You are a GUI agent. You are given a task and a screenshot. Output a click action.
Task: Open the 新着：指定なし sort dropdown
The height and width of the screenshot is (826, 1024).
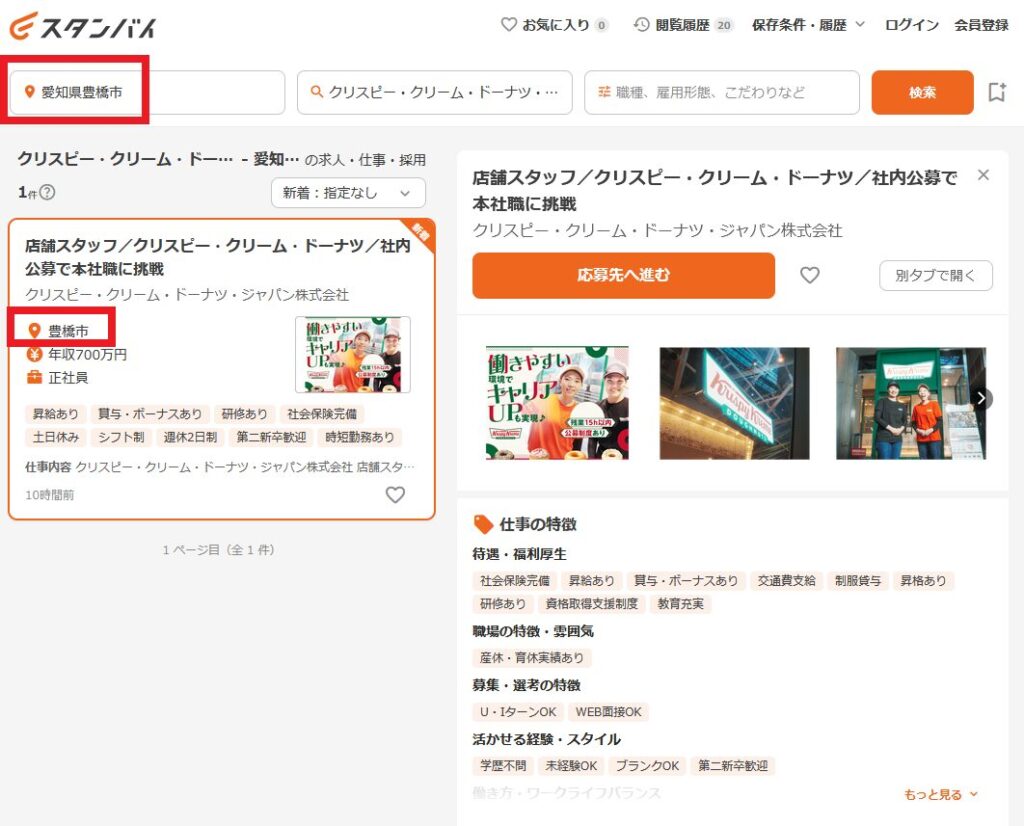[348, 193]
